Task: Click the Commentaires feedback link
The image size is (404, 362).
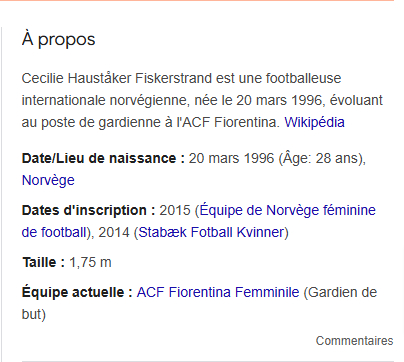Action: point(354,341)
